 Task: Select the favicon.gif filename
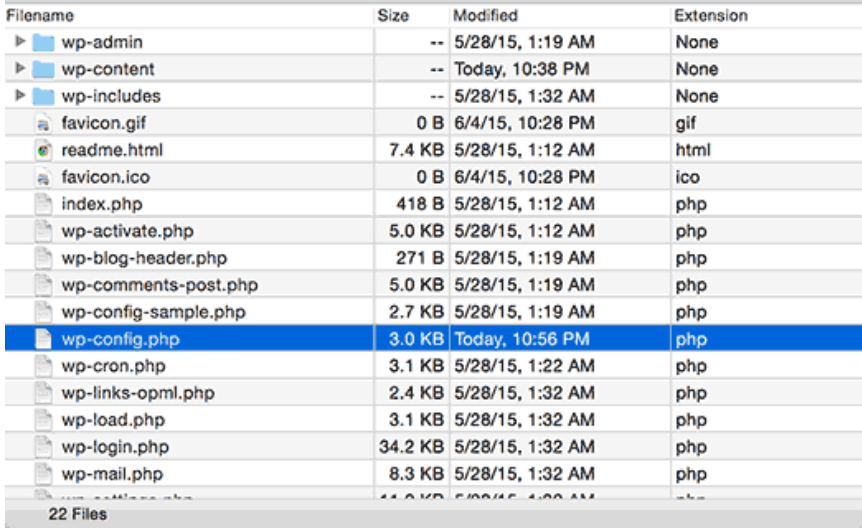click(104, 123)
